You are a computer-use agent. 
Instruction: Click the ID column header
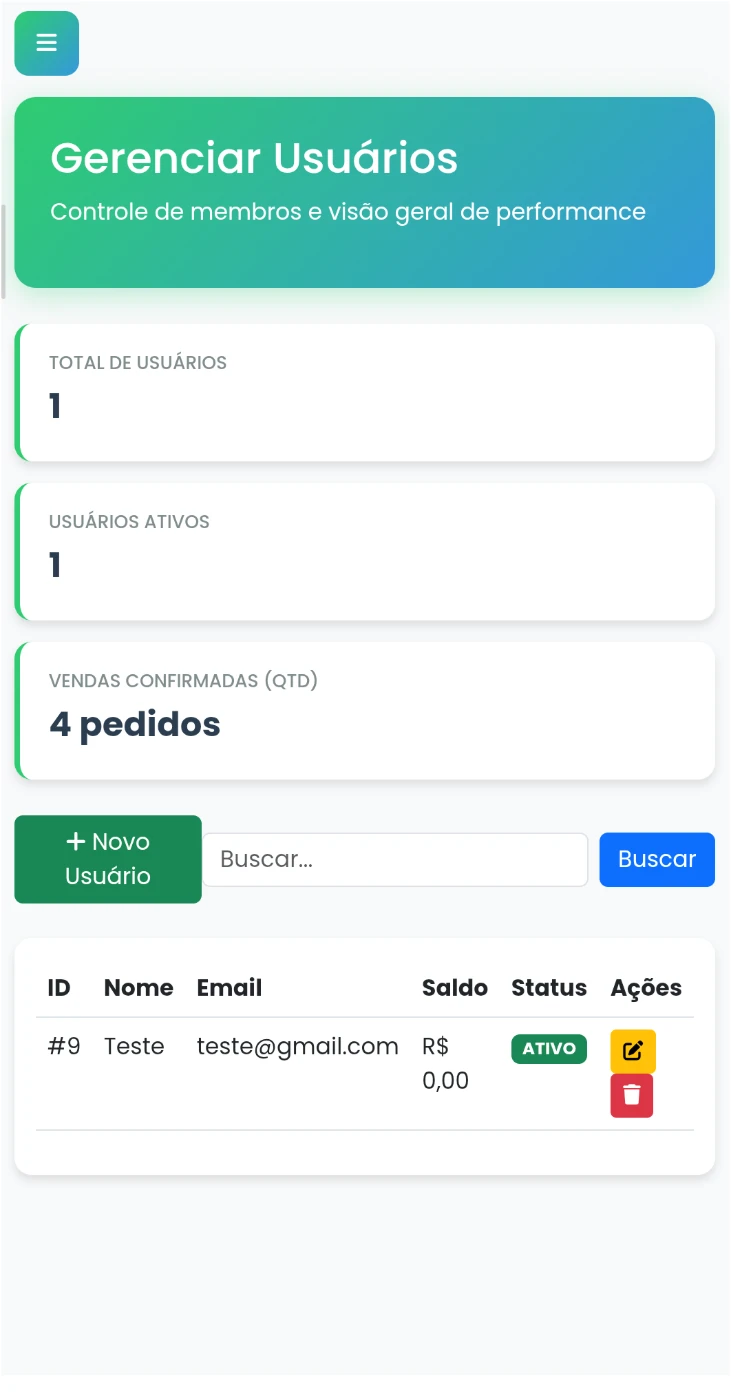click(59, 988)
